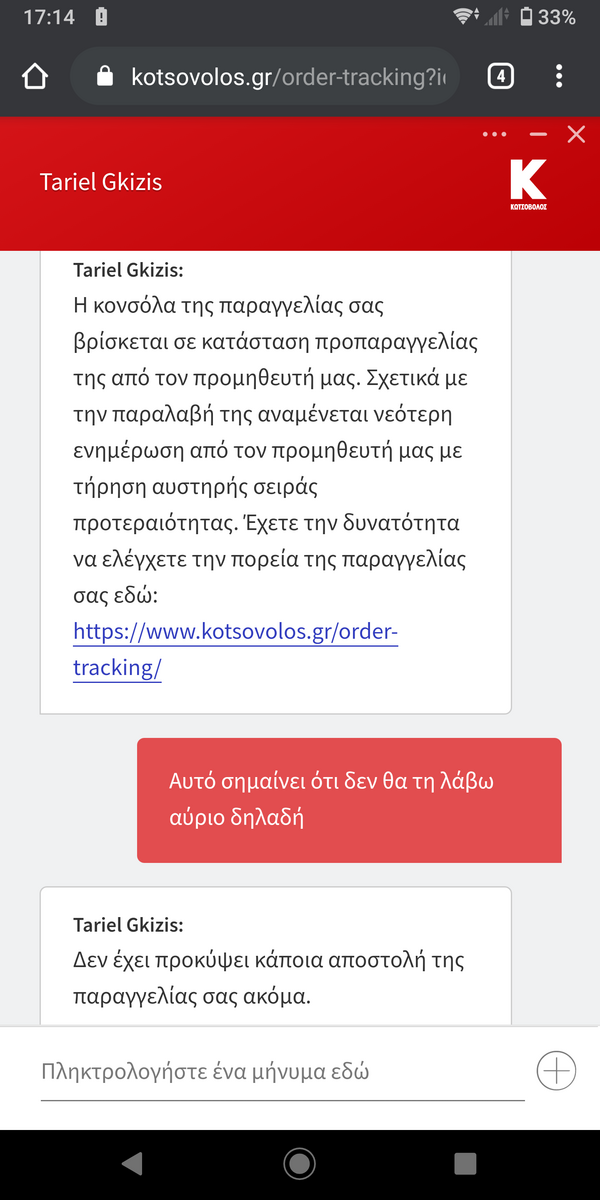Tap the padlock site security icon
Screen dimensions: 600x1200
coord(105,77)
